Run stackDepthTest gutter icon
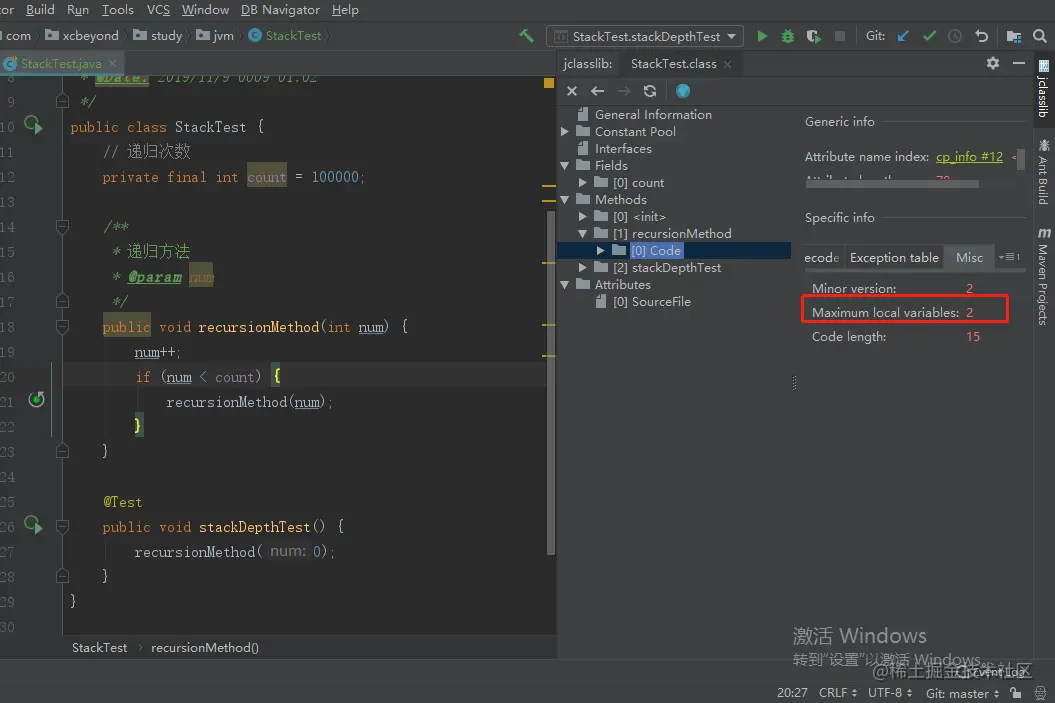Viewport: 1055px width, 703px height. point(33,525)
